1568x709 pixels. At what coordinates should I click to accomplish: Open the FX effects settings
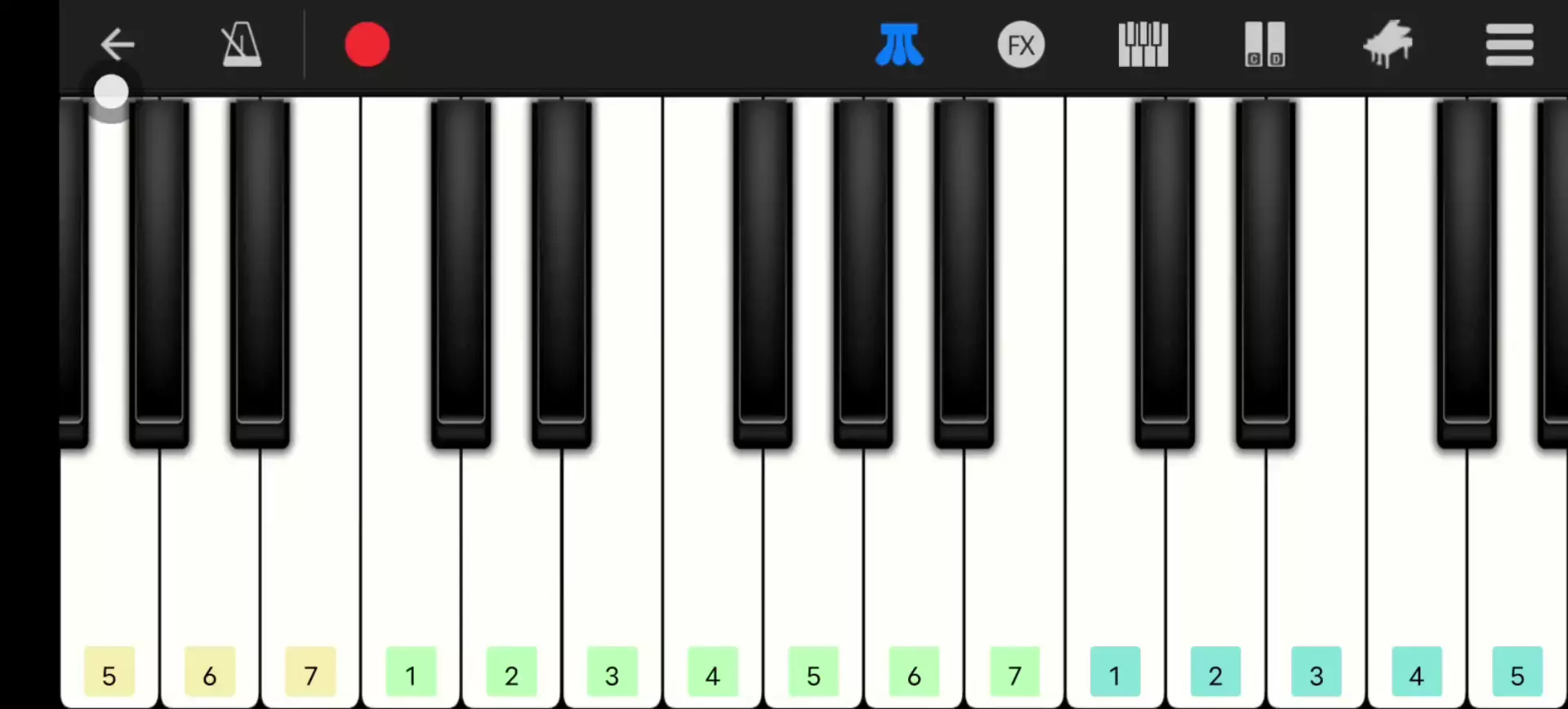coord(1021,44)
